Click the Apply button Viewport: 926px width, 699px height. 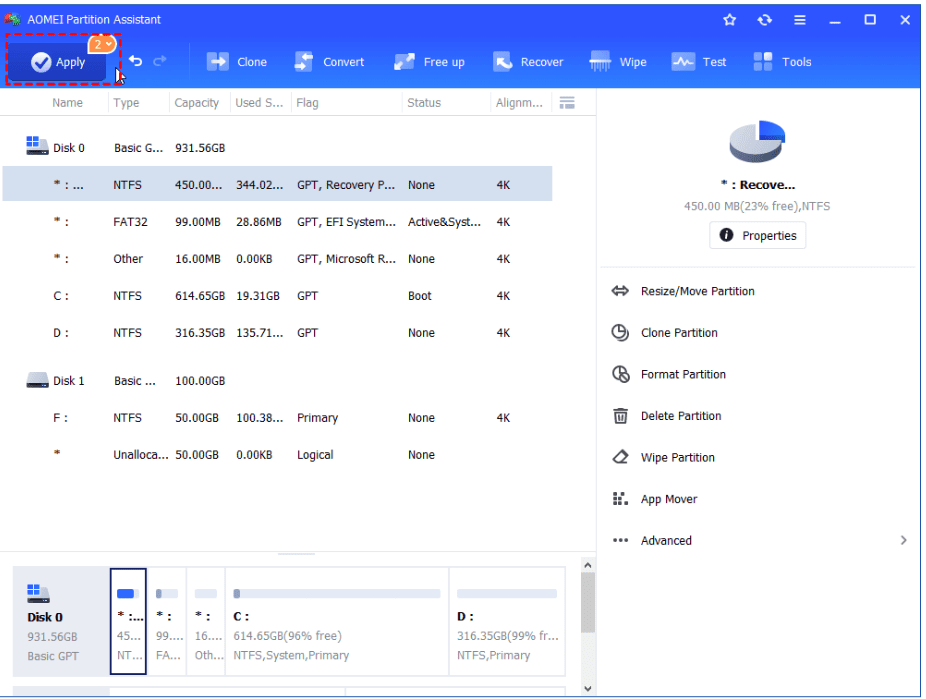pos(57,62)
